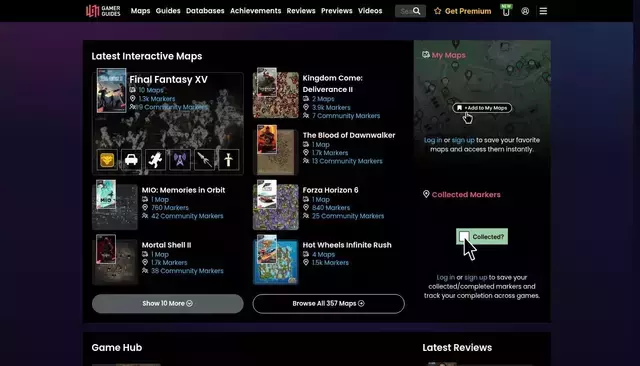Click '7 Community Markers' text
Screen dimensions: 640x366
(x=346, y=116)
